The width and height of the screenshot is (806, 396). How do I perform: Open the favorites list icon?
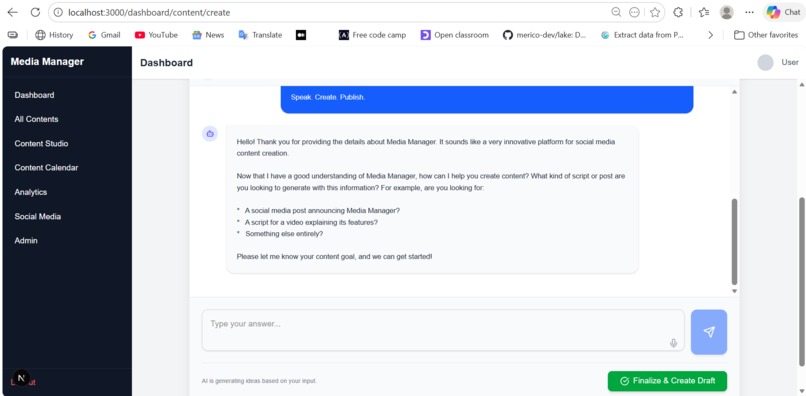pos(704,12)
